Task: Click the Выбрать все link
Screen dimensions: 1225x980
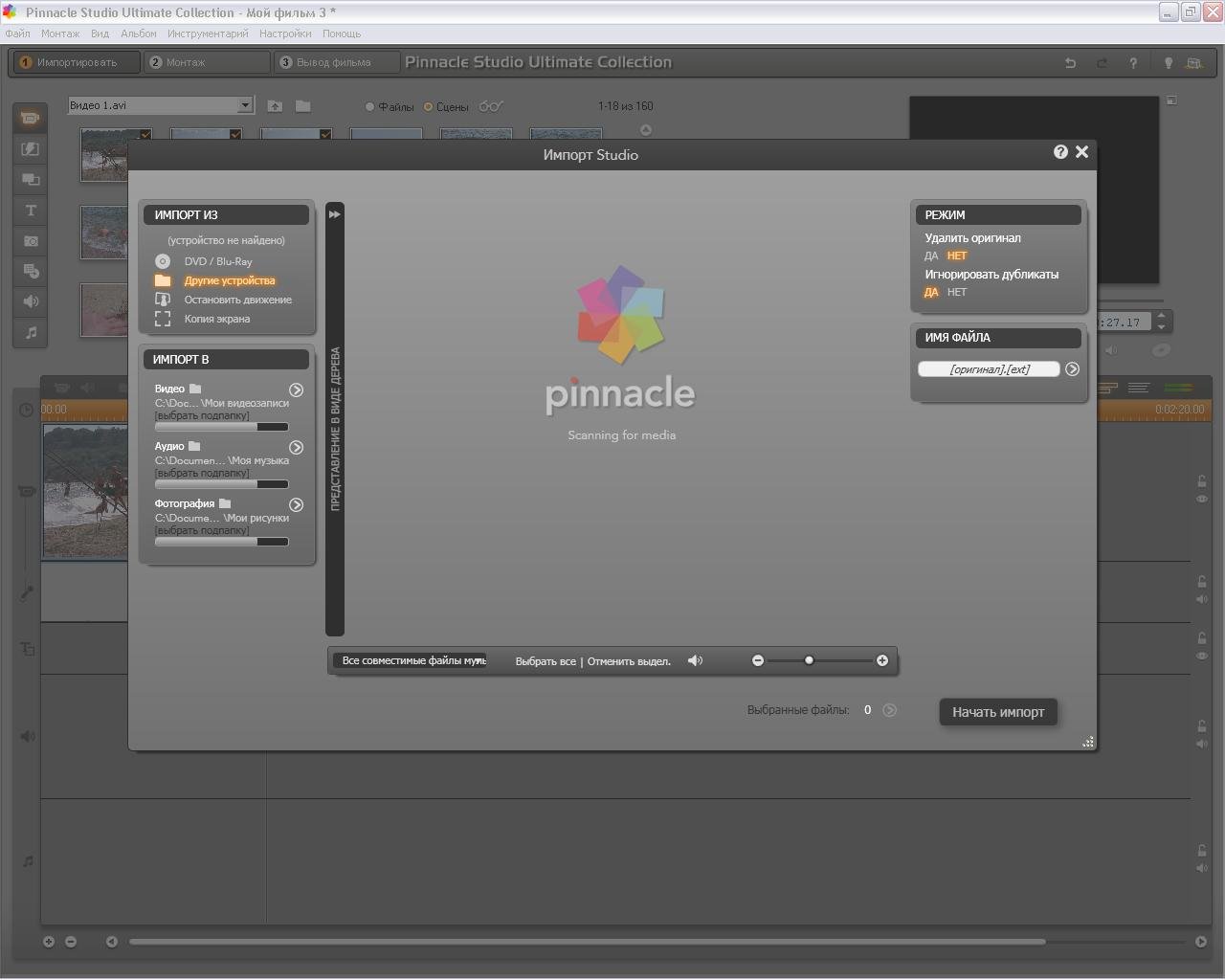Action: click(546, 661)
